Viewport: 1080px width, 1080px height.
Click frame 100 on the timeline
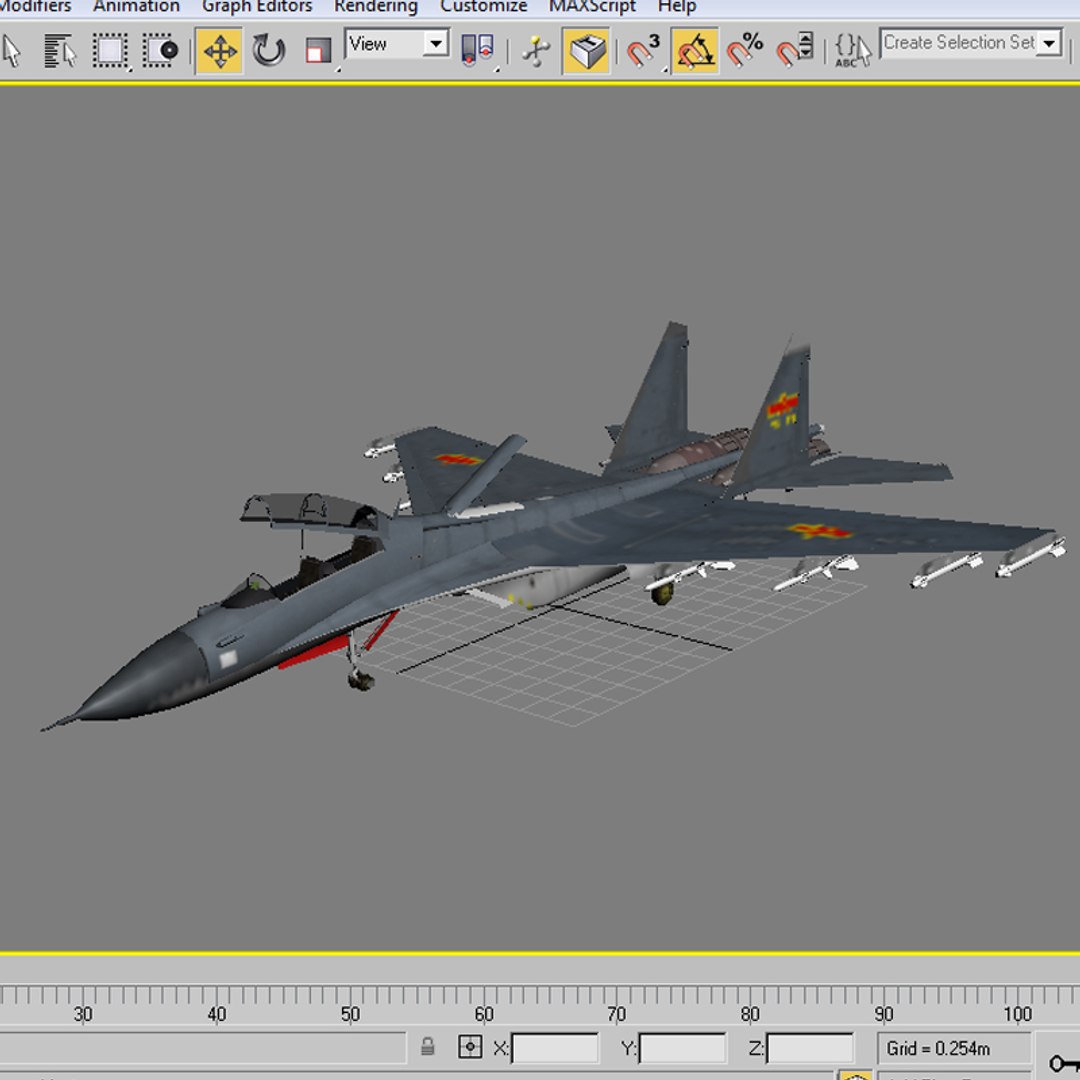[x=1017, y=1014]
